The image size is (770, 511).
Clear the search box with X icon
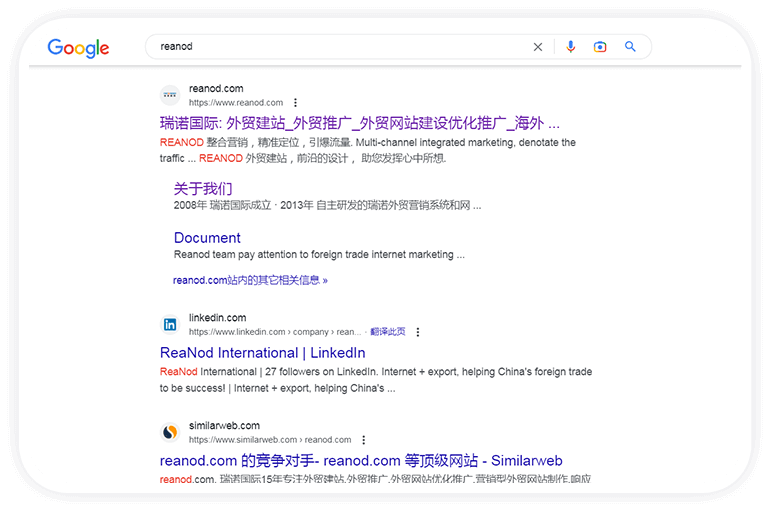(538, 47)
